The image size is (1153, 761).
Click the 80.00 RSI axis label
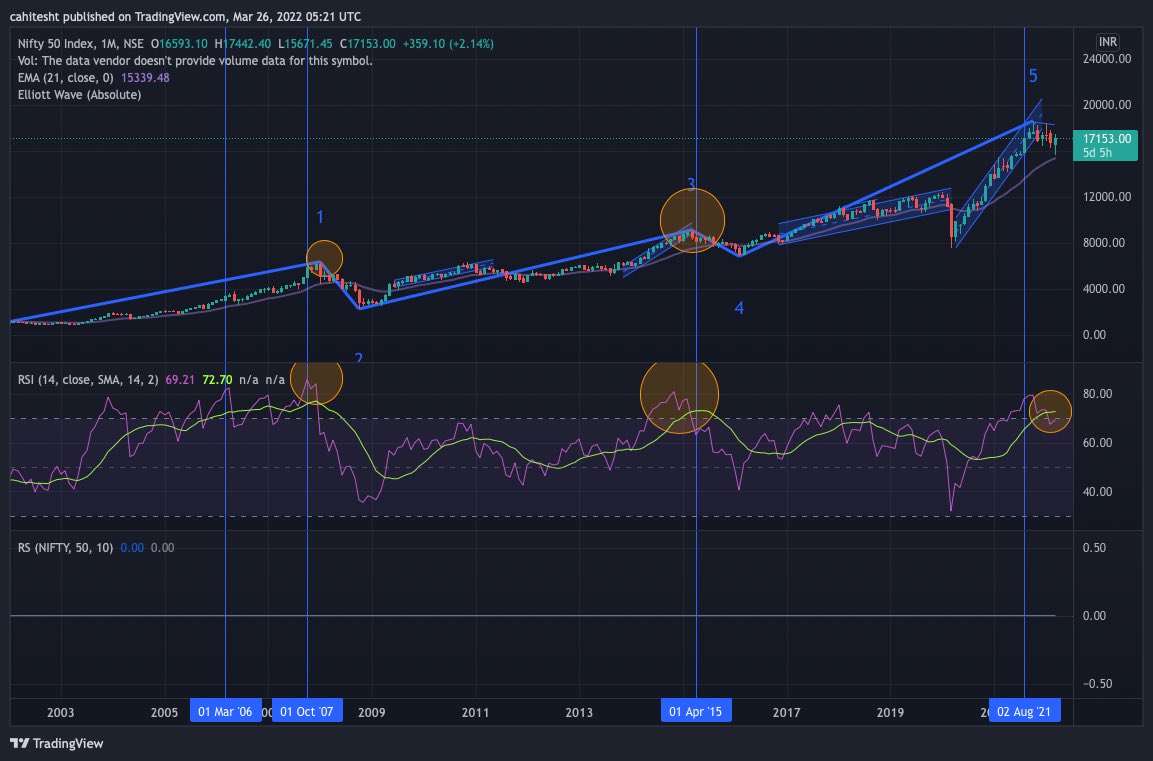[x=1097, y=393]
